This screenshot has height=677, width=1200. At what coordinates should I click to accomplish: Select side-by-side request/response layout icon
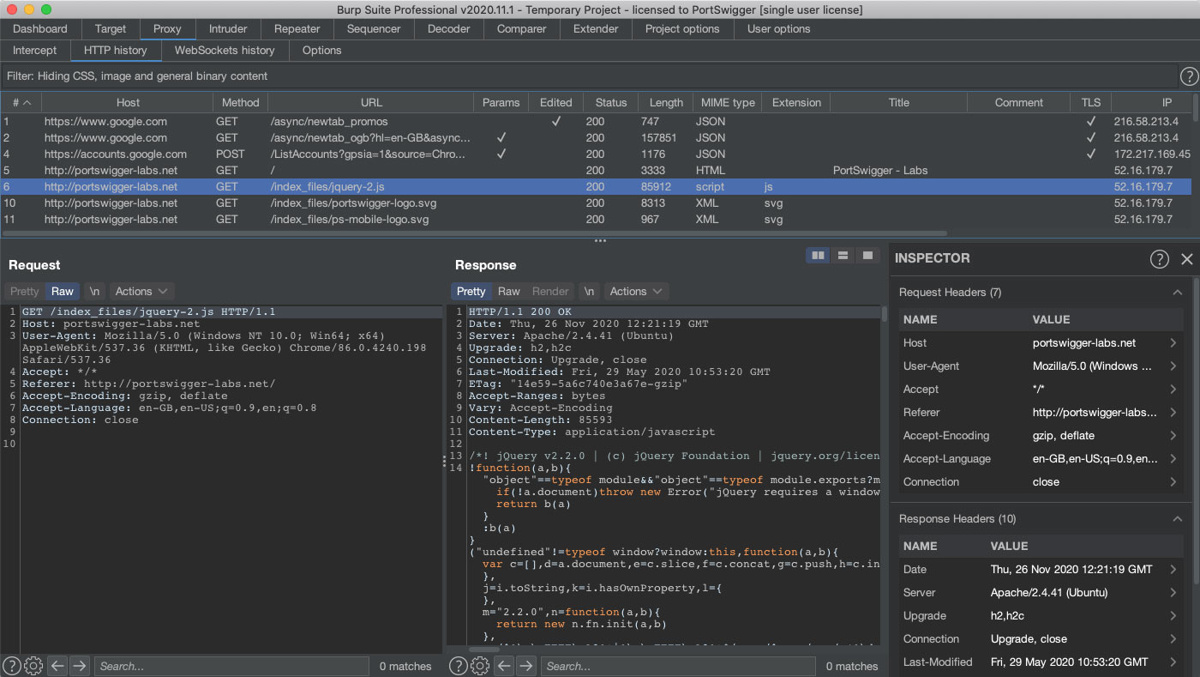818,256
